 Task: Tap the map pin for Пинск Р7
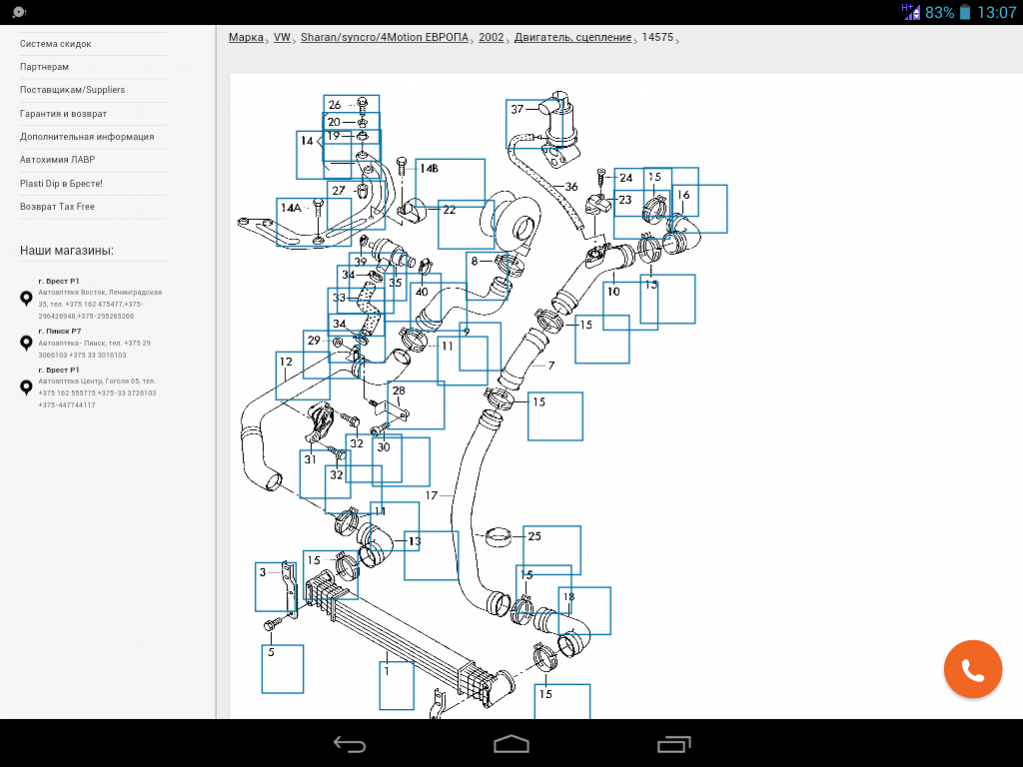click(26, 343)
